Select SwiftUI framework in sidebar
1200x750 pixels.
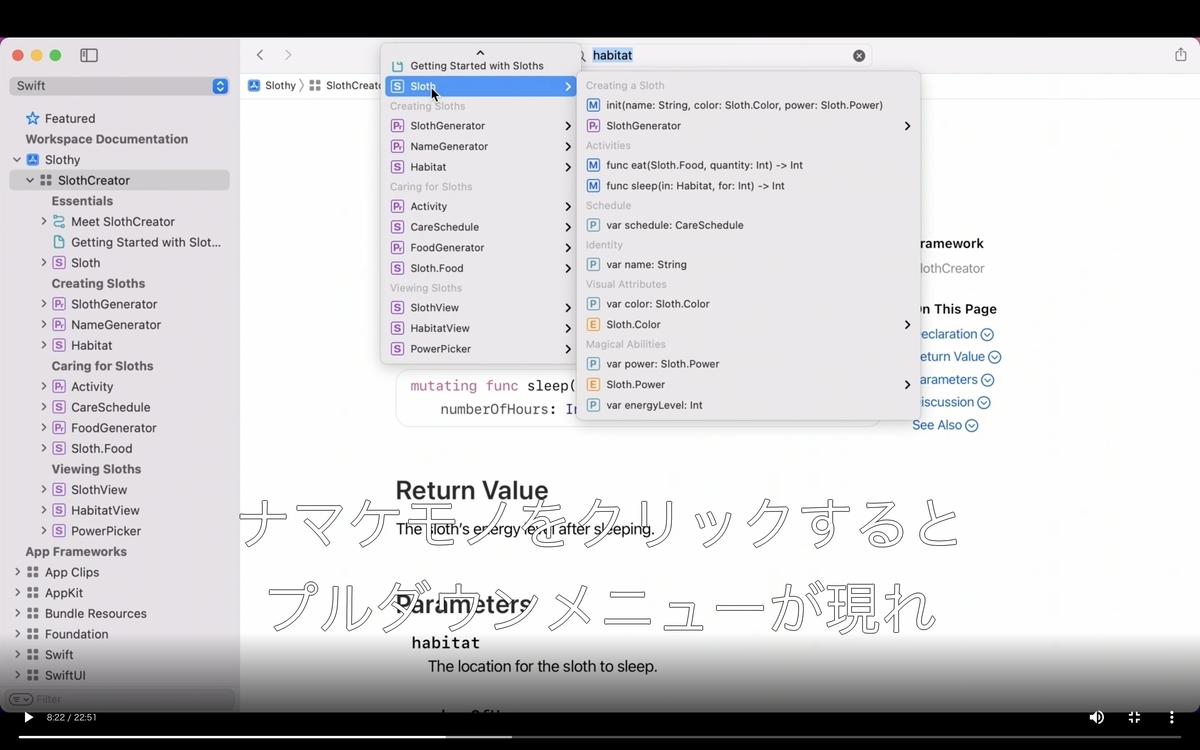point(65,675)
